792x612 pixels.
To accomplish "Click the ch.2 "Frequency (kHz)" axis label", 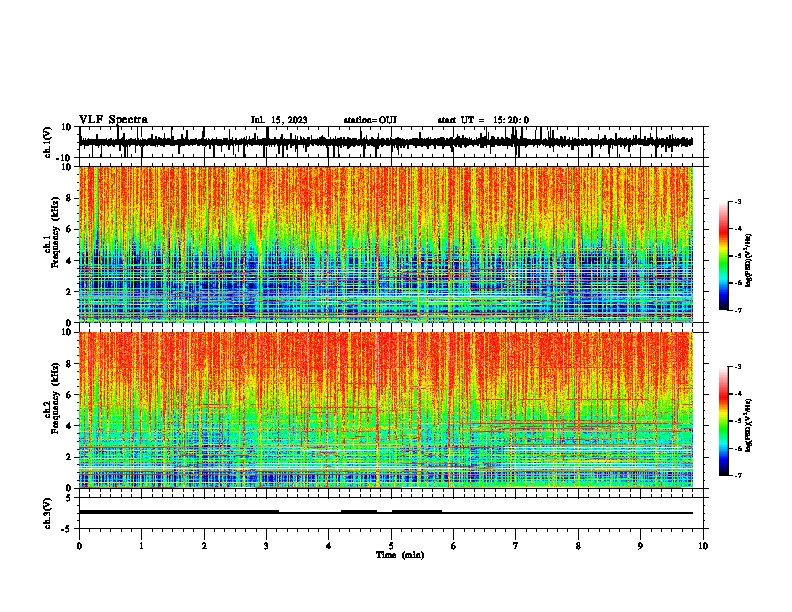I will 55,398.
